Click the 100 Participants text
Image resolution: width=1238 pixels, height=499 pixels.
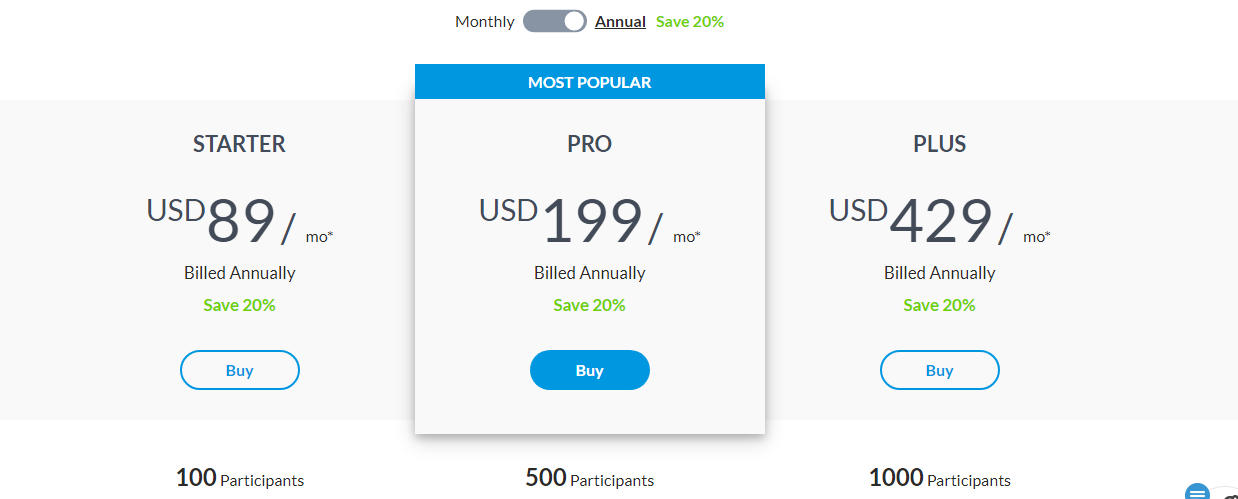point(240,479)
